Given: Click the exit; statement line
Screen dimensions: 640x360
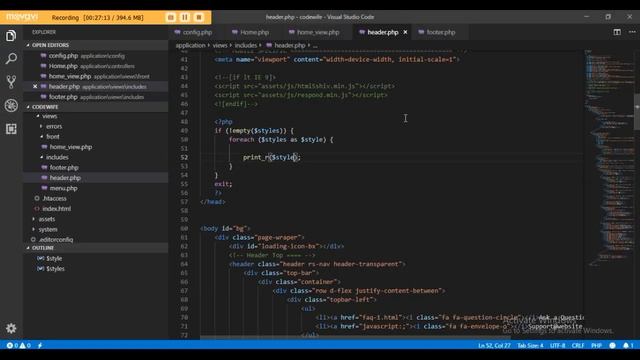Looking at the screenshot, I should click(x=223, y=184).
